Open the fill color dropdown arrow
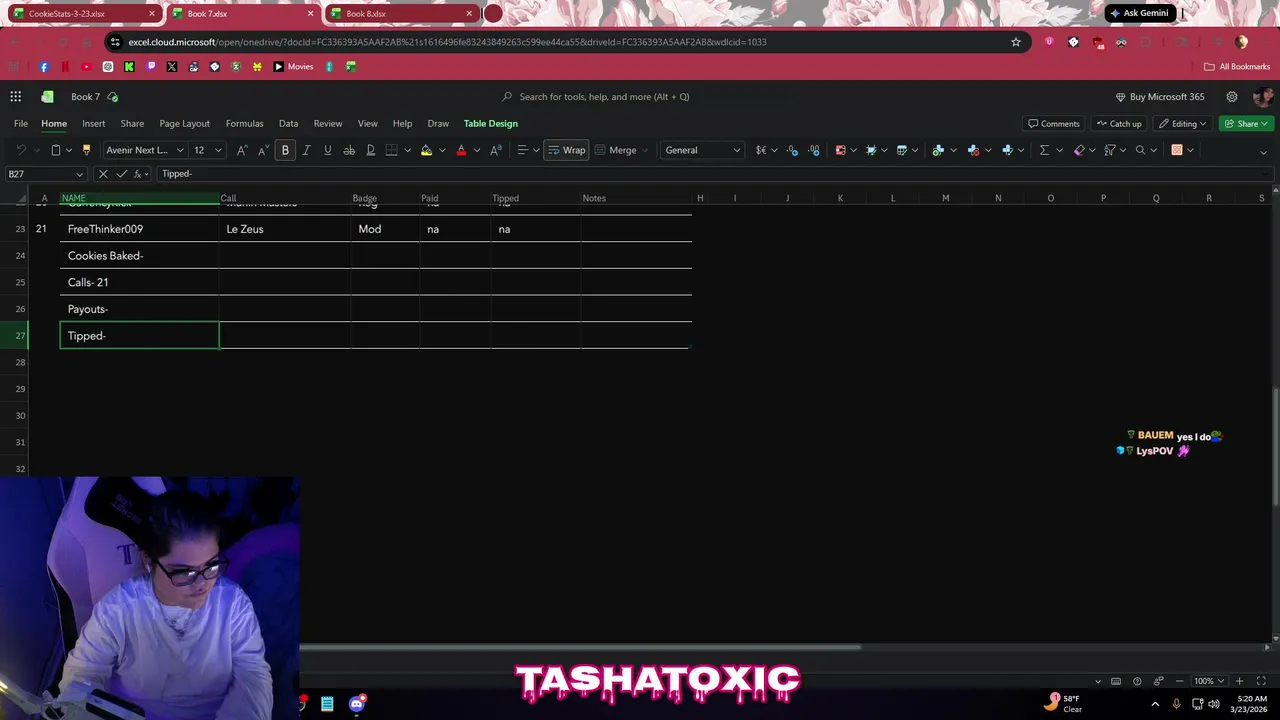This screenshot has height=720, width=1280. point(441,150)
